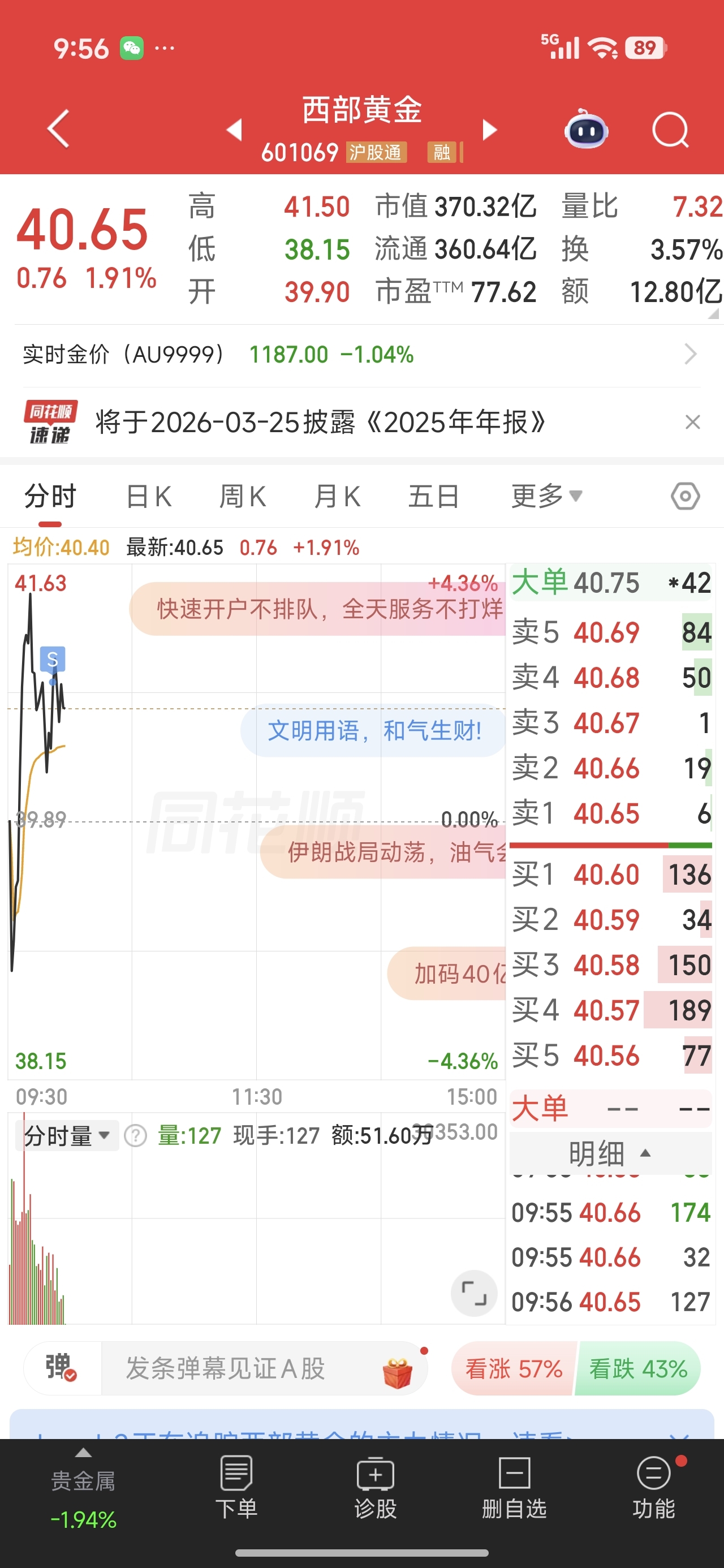
Task: Dismiss the 2025年年报 announcement banner
Action: point(692,422)
